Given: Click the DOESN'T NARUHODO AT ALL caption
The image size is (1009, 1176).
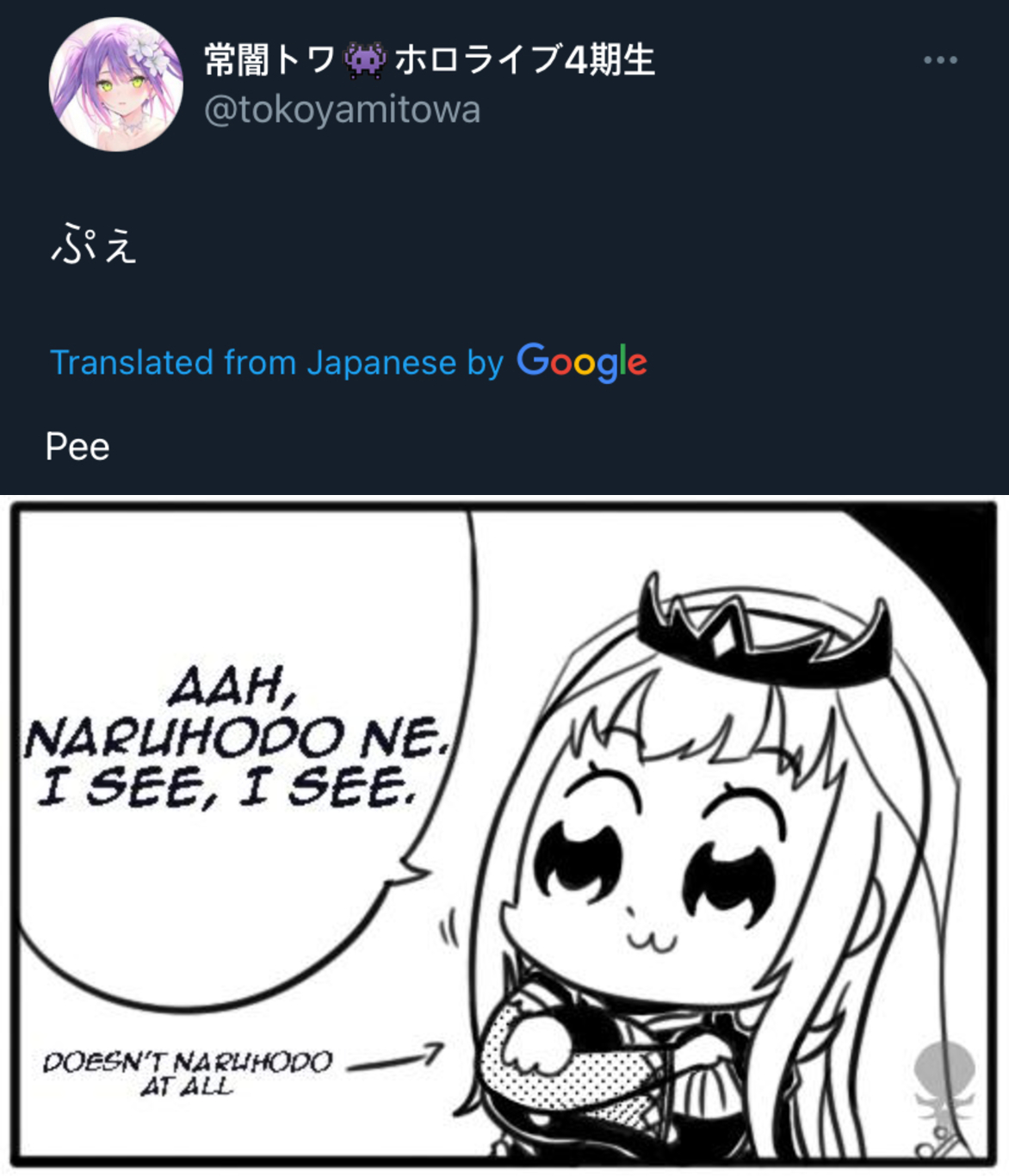Looking at the screenshot, I should click(188, 1073).
